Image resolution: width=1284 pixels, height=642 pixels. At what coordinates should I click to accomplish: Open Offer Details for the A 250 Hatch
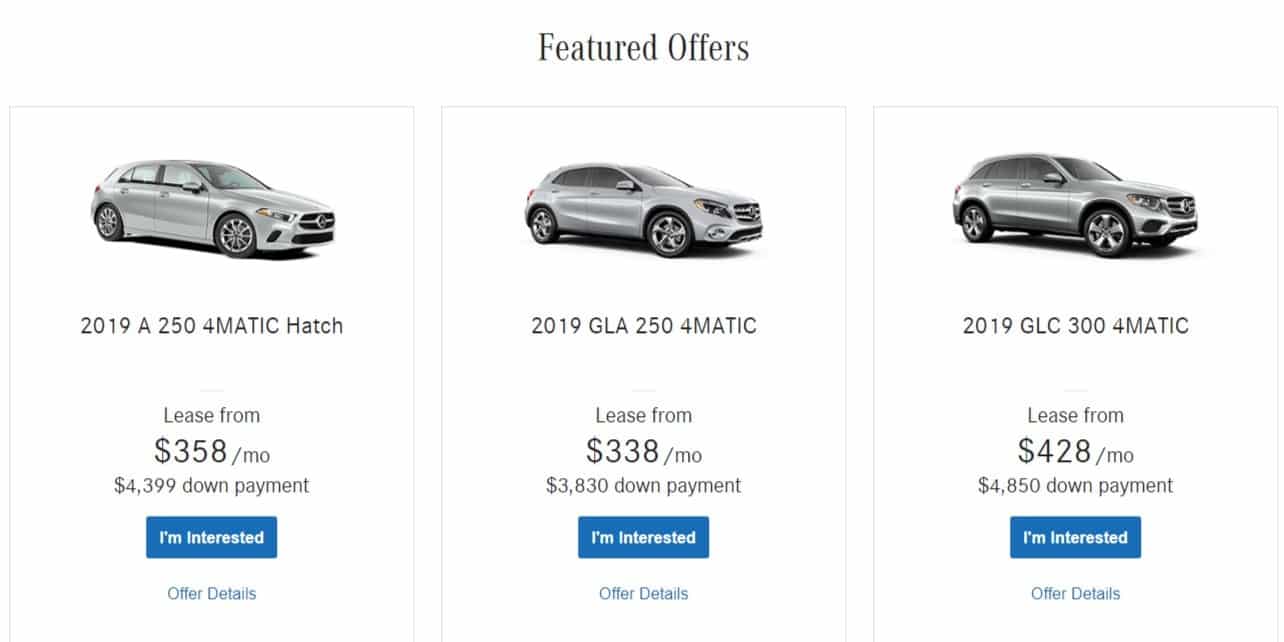point(211,593)
